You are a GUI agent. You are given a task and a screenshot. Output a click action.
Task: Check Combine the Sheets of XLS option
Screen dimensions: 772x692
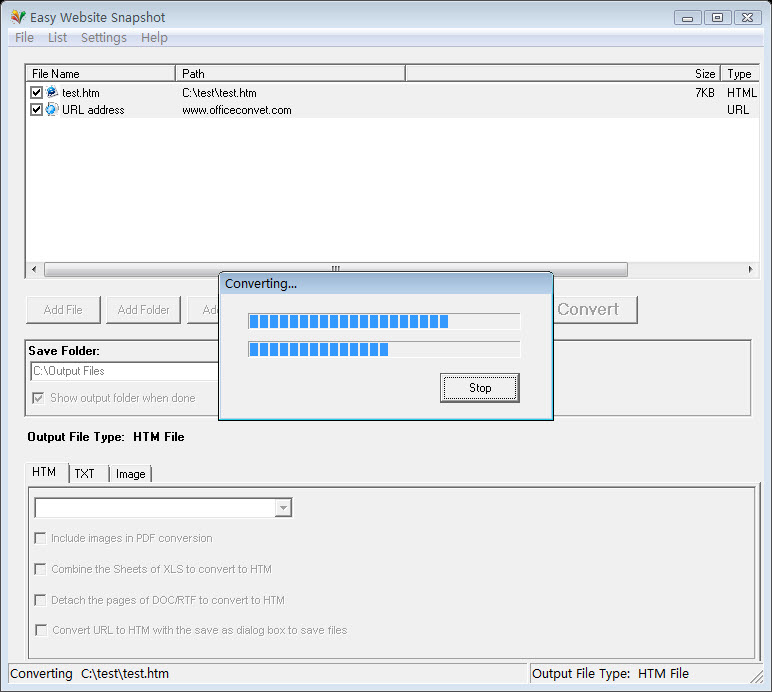tap(40, 569)
